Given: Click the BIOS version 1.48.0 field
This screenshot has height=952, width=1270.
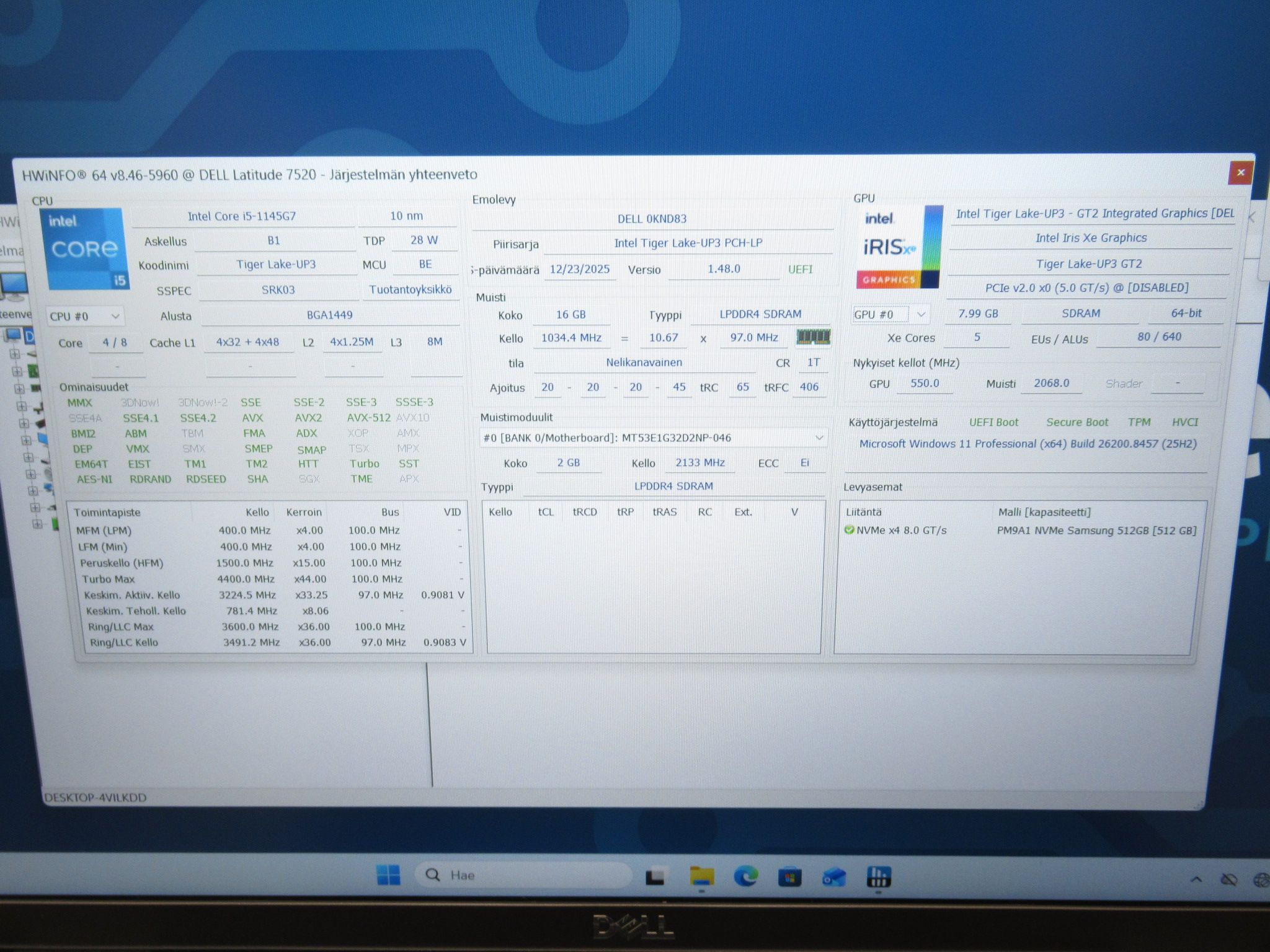Looking at the screenshot, I should 724,269.
